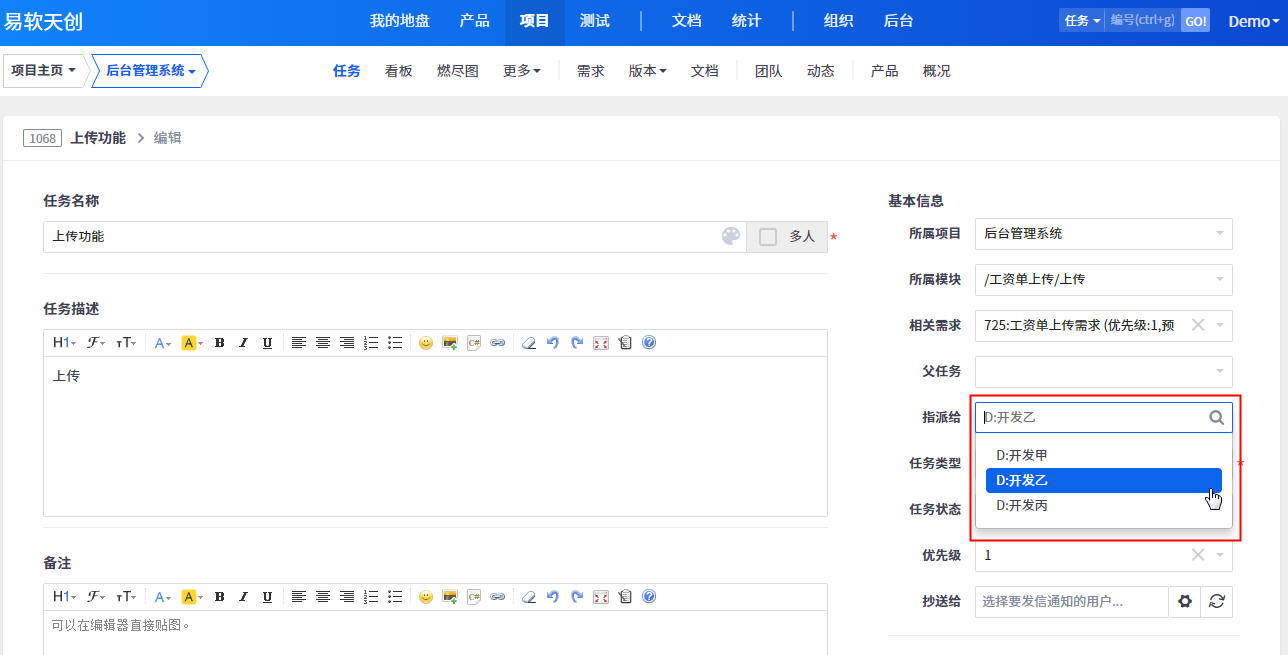Image resolution: width=1288 pixels, height=655 pixels.
Task: Click 抄送给 user selection field
Action: 1072,601
